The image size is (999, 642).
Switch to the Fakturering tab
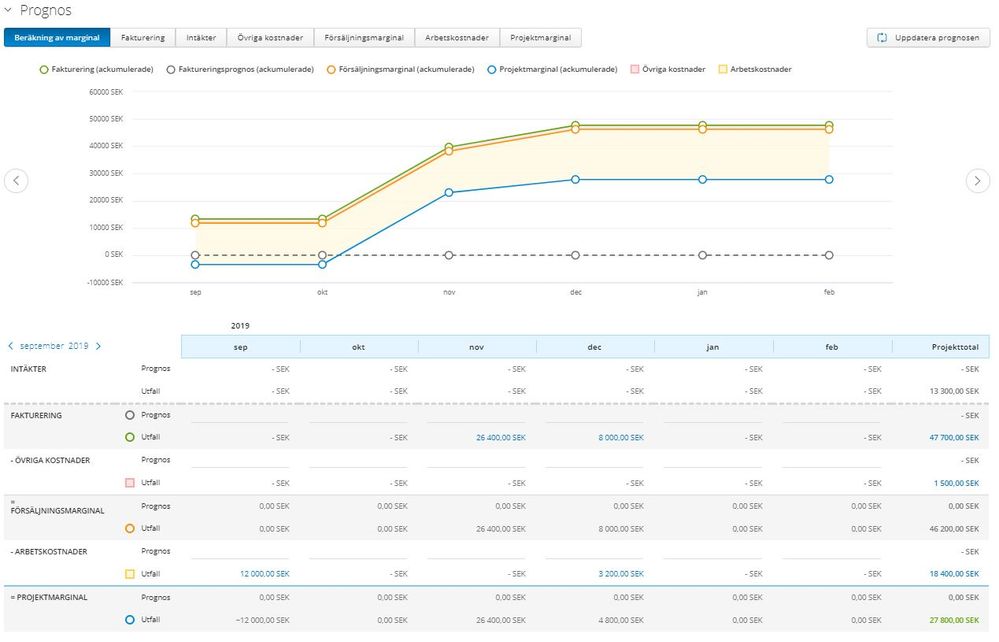[x=143, y=38]
